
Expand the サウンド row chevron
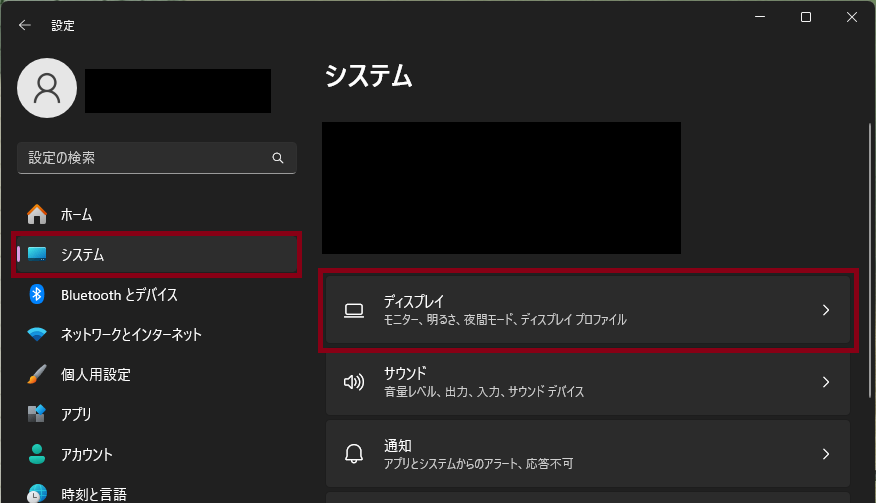(826, 382)
